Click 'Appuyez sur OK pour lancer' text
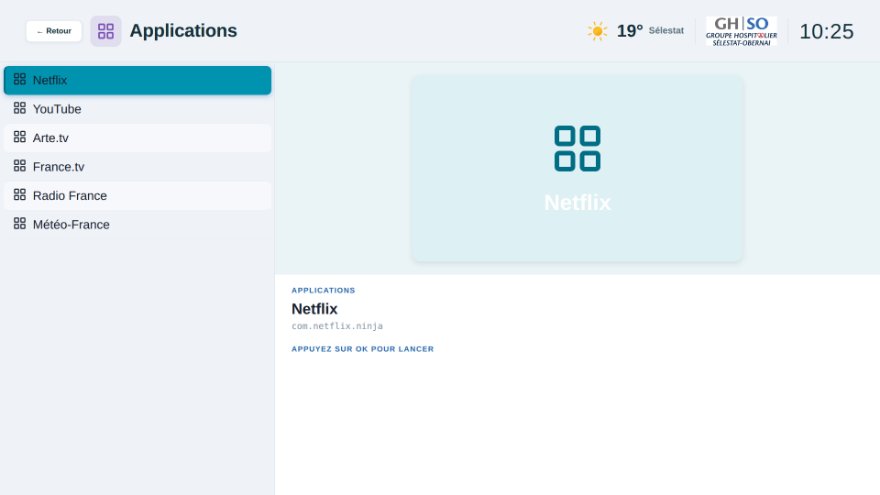 [x=363, y=349]
